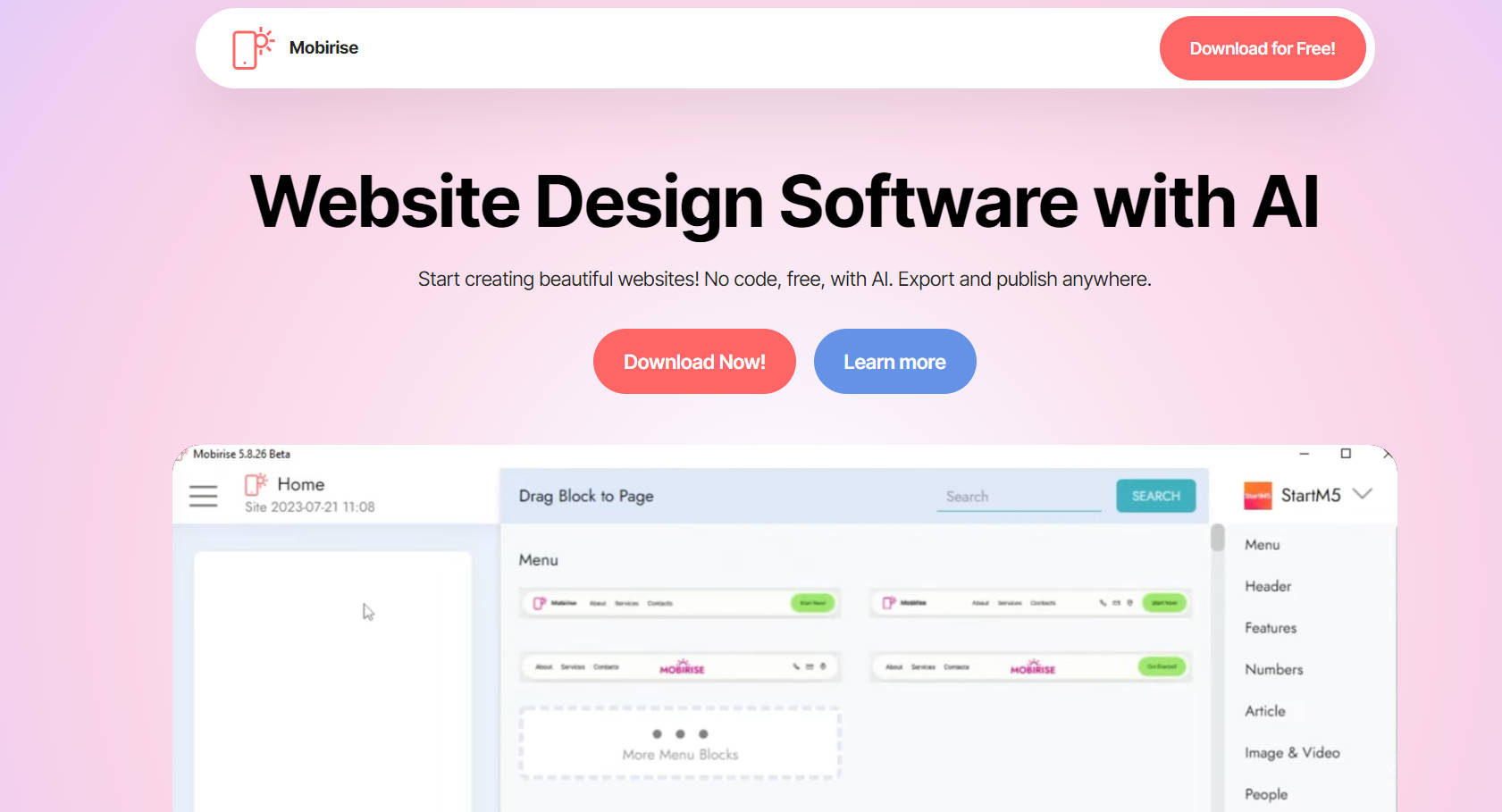Select the Header block category
The height and width of the screenshot is (812, 1502).
[1267, 586]
